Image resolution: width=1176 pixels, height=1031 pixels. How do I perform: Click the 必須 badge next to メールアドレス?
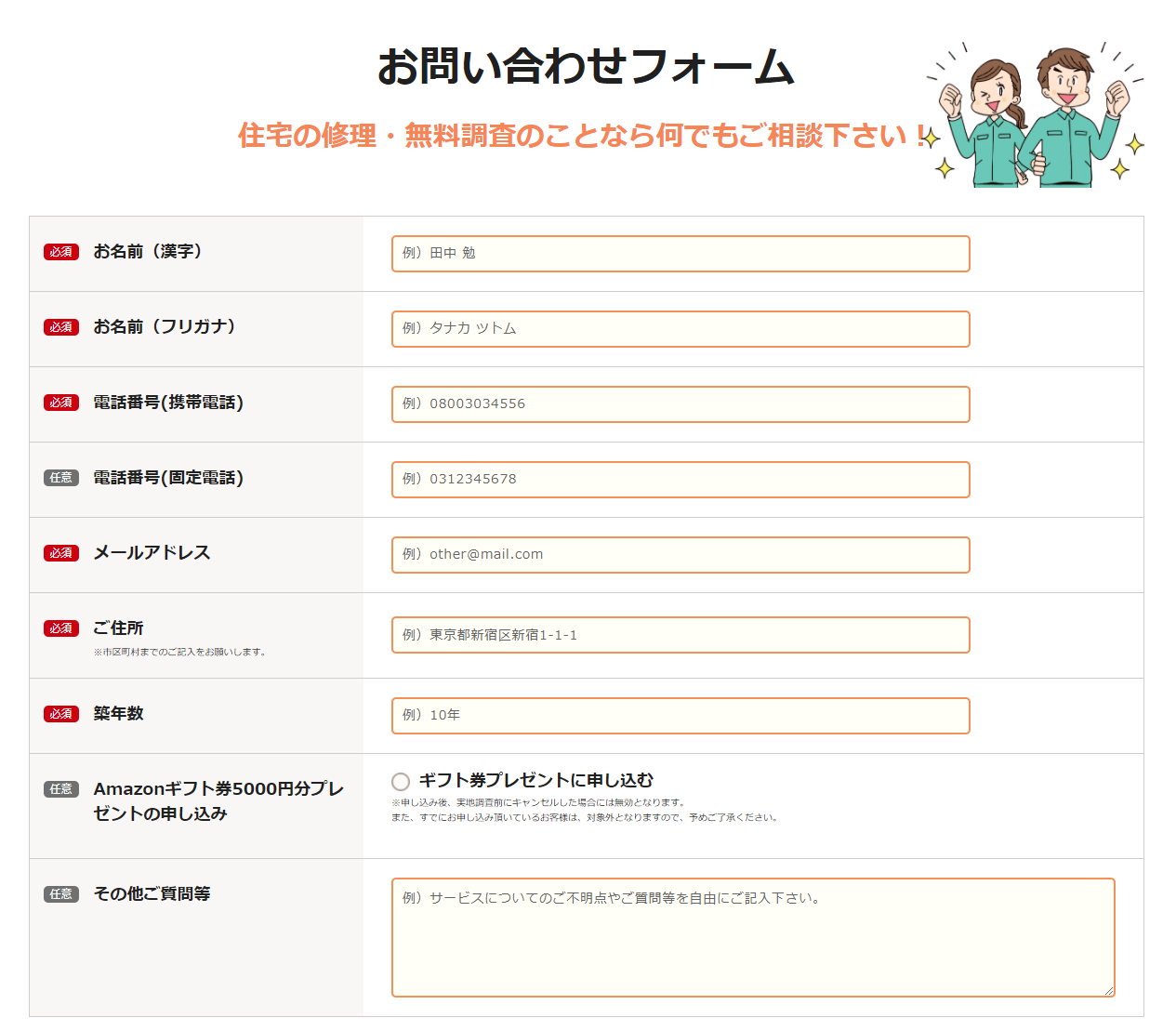click(x=61, y=553)
